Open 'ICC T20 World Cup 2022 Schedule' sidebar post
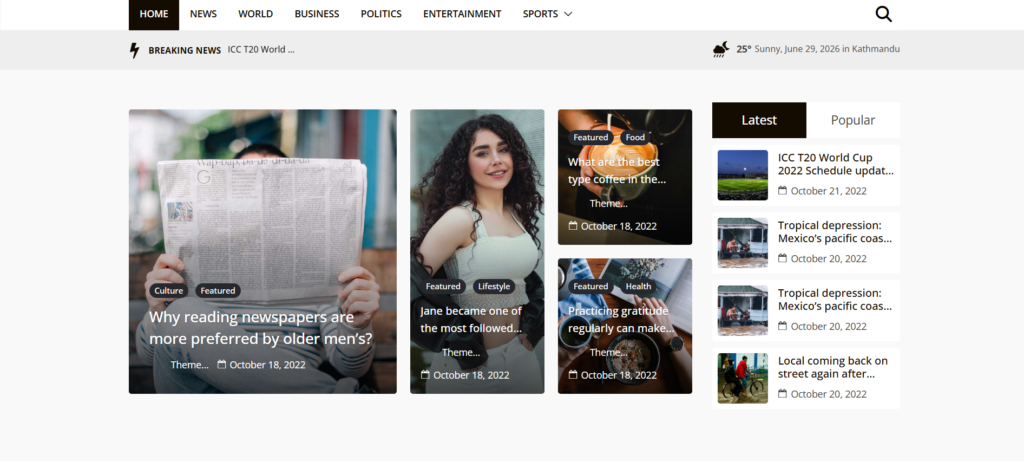 coord(835,164)
